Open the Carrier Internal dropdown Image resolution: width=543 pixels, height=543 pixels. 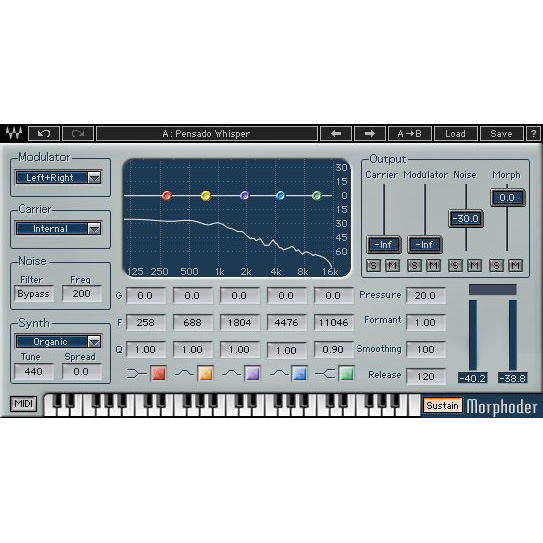tap(59, 229)
